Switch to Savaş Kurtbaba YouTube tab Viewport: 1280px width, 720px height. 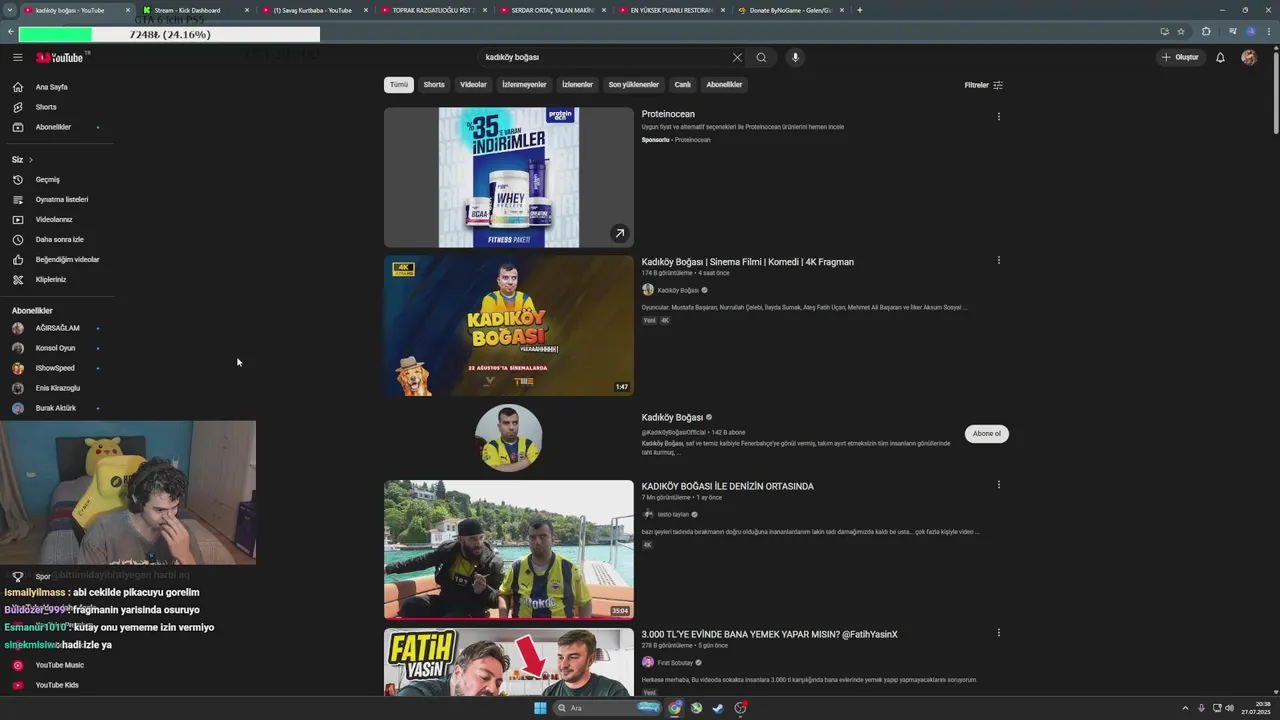tap(314, 10)
